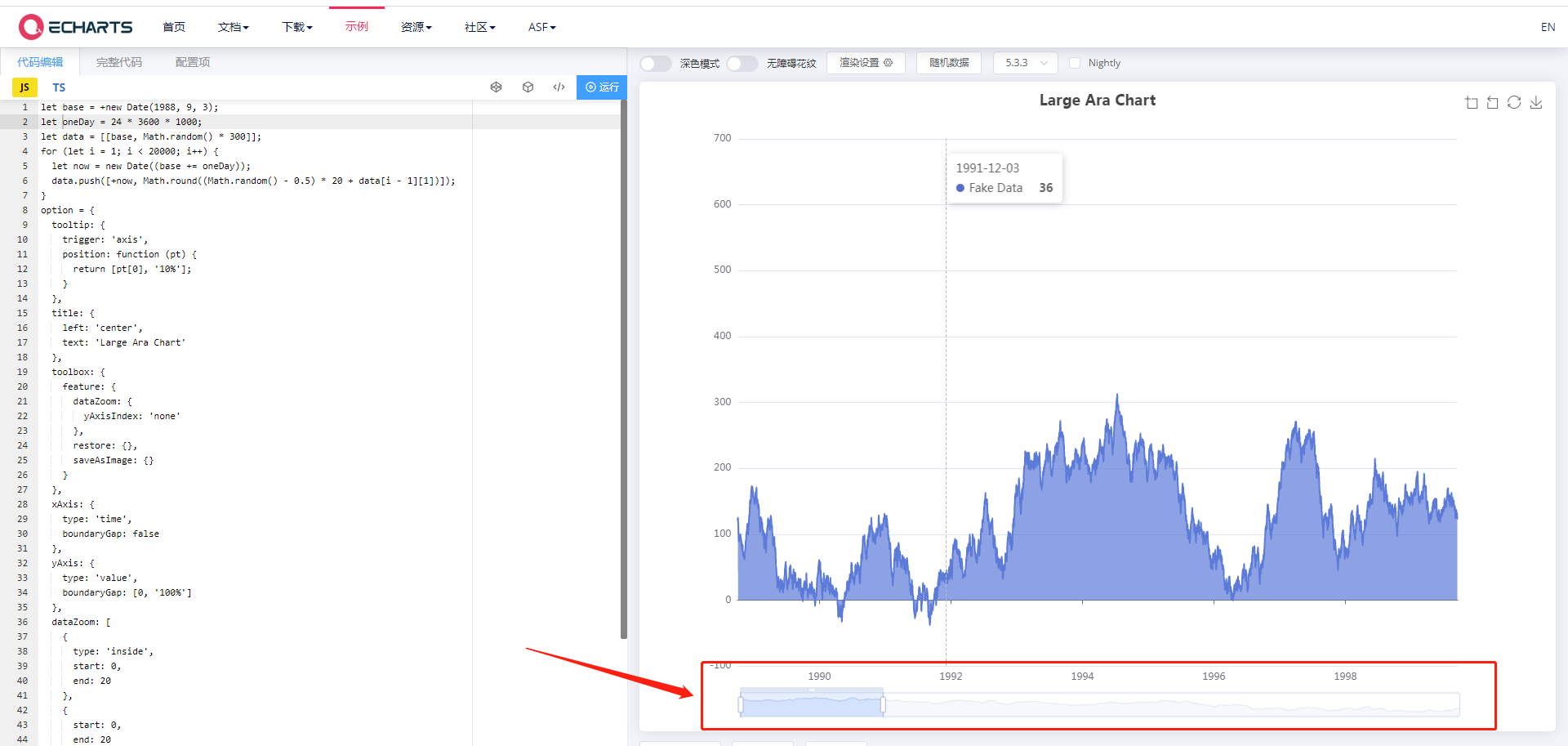Open the 示例 examples menu item
Image resolution: width=1568 pixels, height=746 pixels.
click(357, 26)
